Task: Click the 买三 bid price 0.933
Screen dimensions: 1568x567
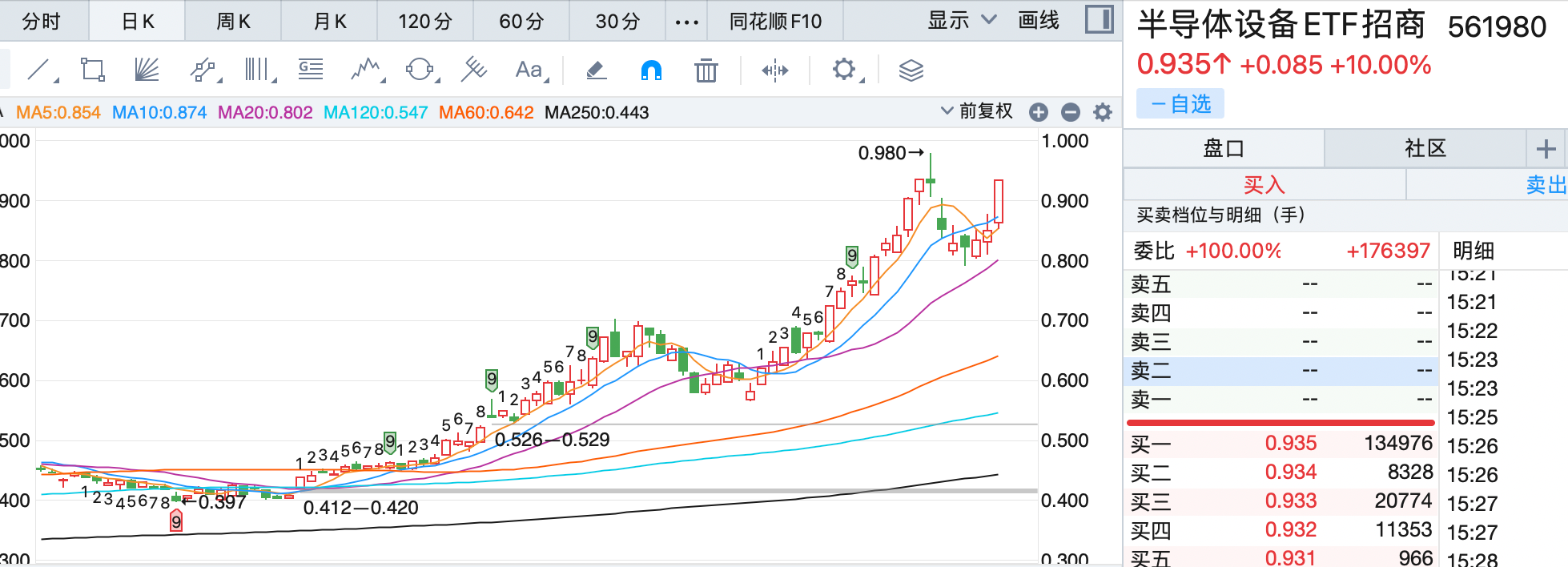Action: [x=1291, y=501]
